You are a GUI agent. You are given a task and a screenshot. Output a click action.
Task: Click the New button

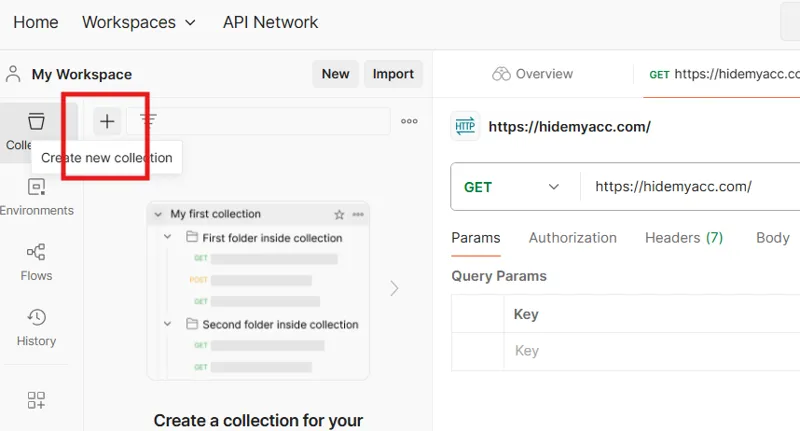[x=335, y=74]
